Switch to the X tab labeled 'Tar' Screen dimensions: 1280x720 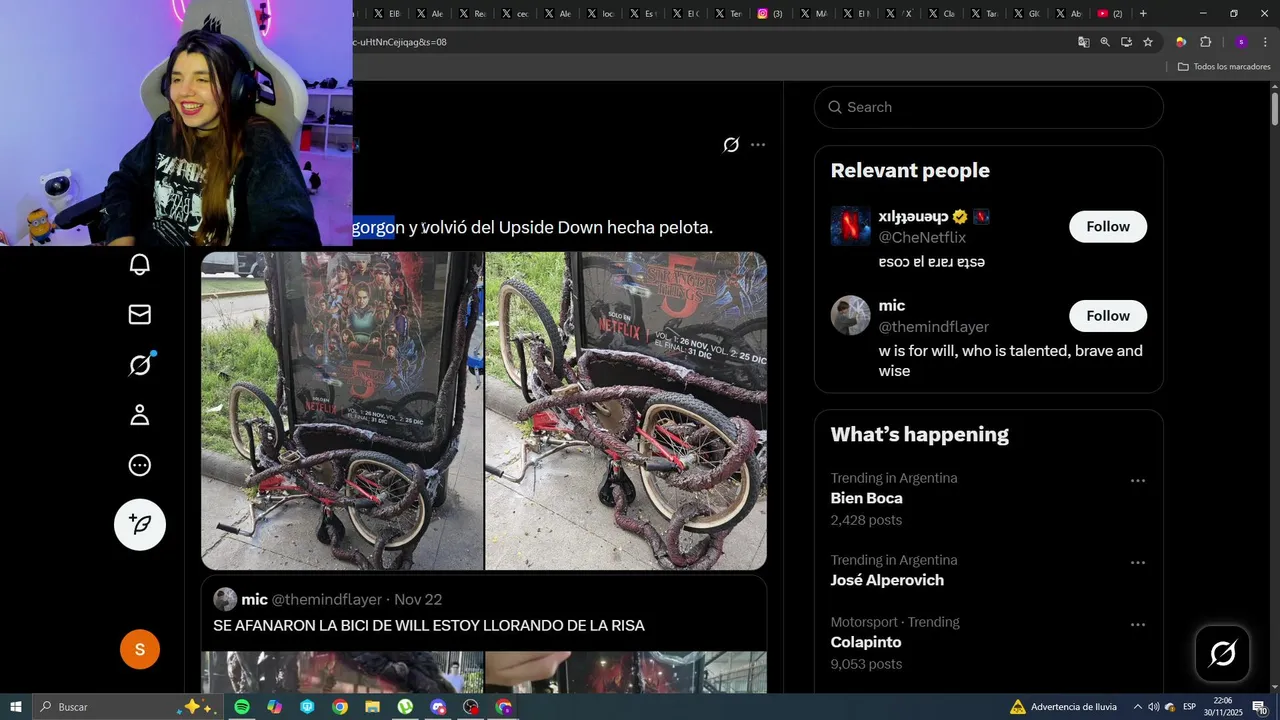[983, 14]
